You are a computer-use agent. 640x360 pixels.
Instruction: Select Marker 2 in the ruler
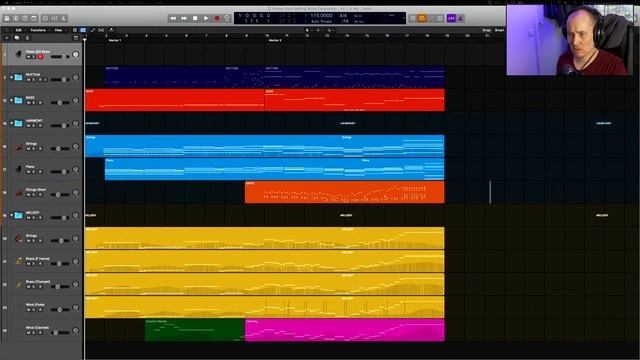tap(275, 40)
